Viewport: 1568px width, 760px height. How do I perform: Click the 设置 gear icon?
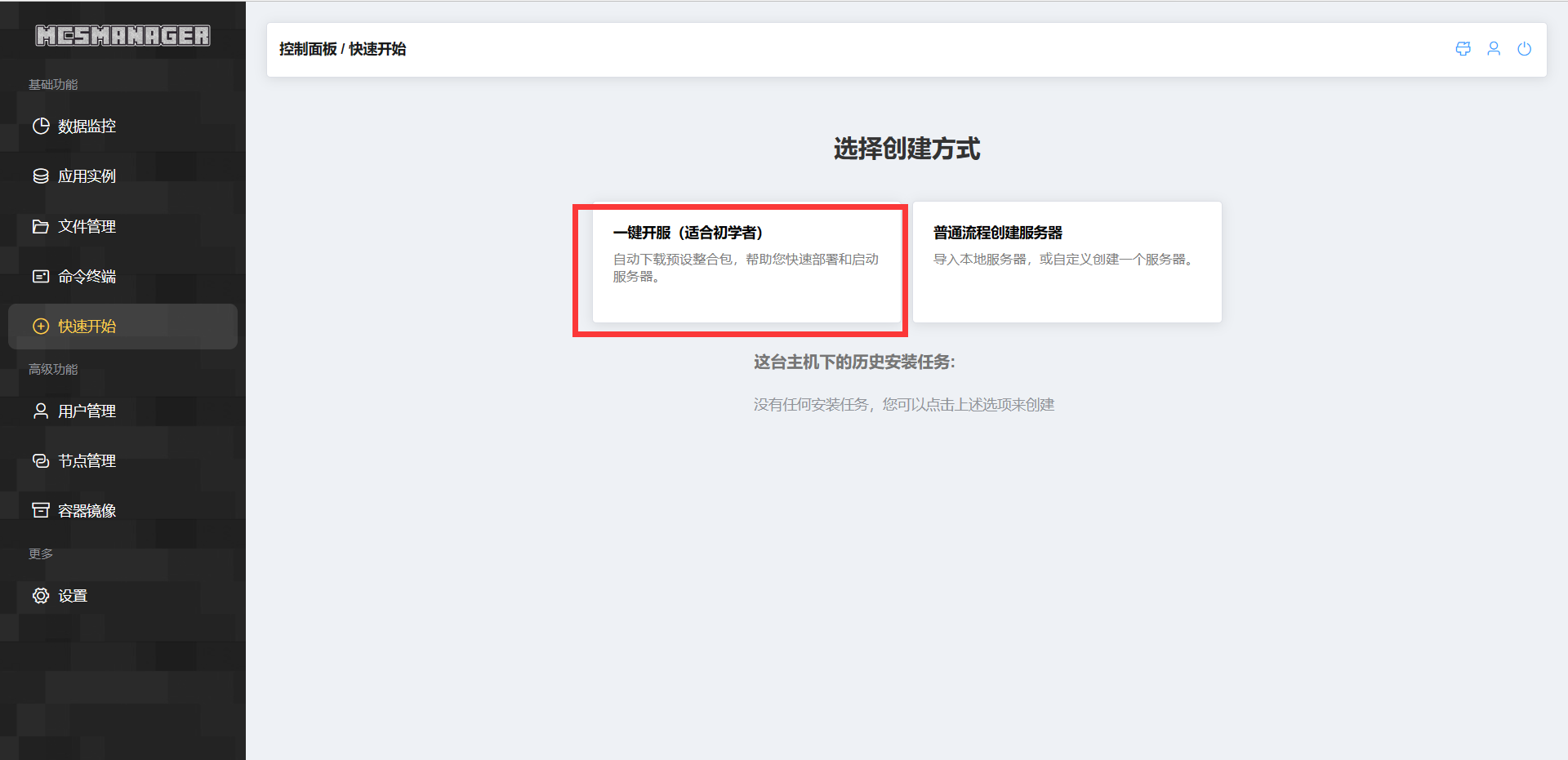41,595
